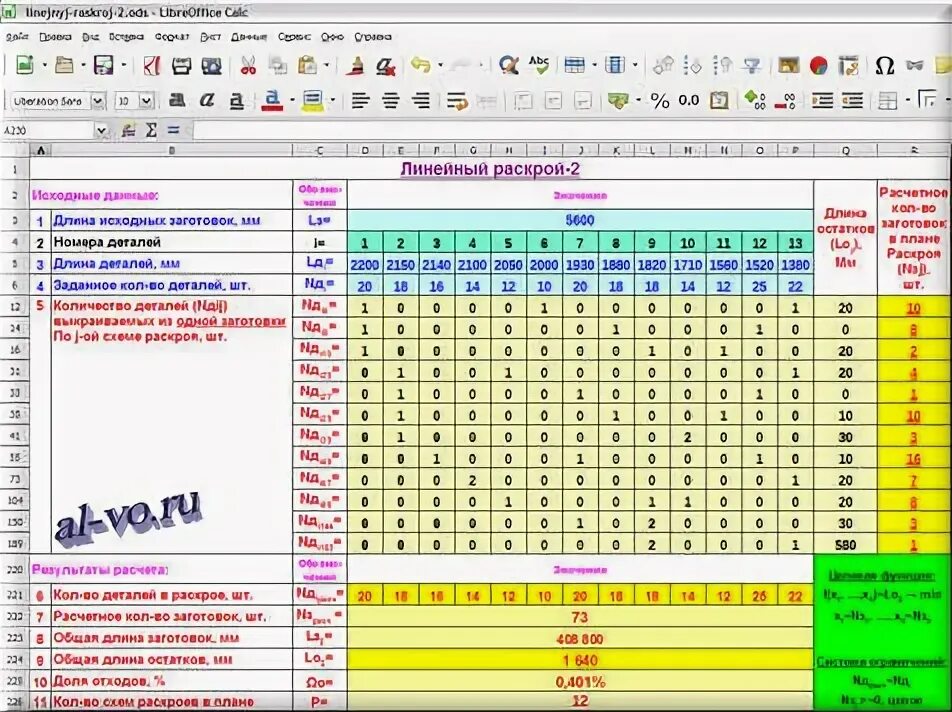This screenshot has width=952, height=712.
Task: Toggle underline formatting
Action: (x=237, y=101)
